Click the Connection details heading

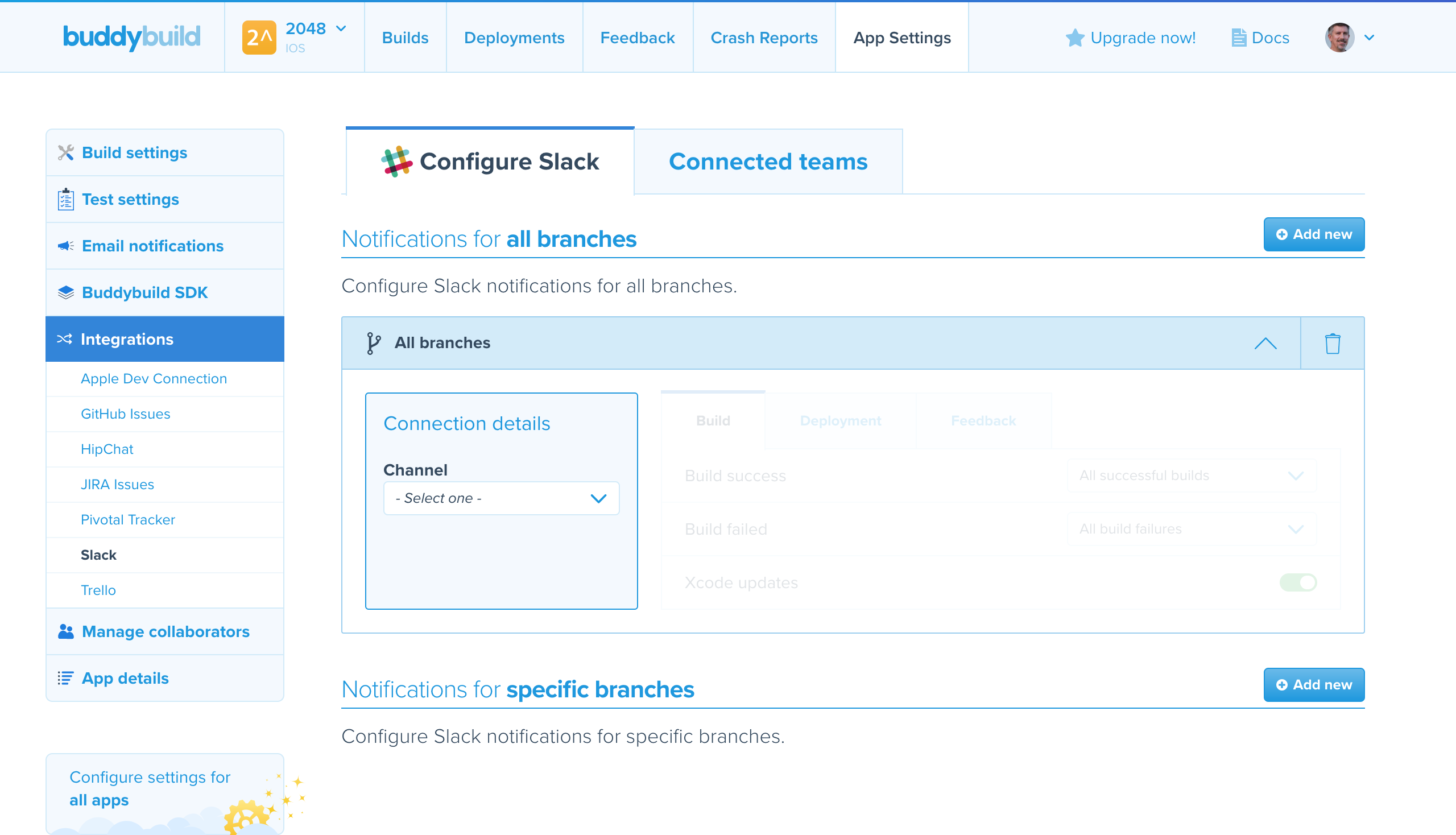click(x=467, y=424)
